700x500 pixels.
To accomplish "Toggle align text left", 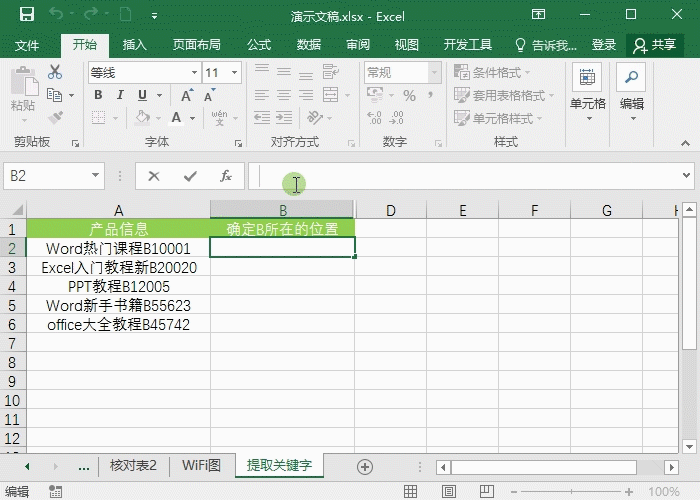I will [x=262, y=95].
